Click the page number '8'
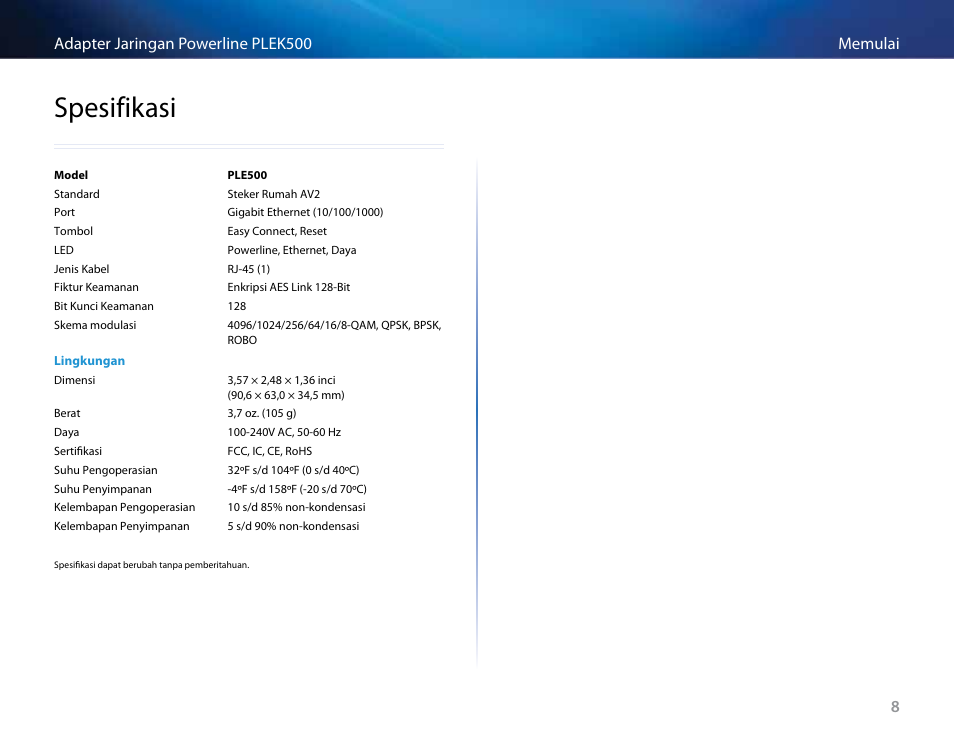This screenshot has height=738, width=954. 895,707
